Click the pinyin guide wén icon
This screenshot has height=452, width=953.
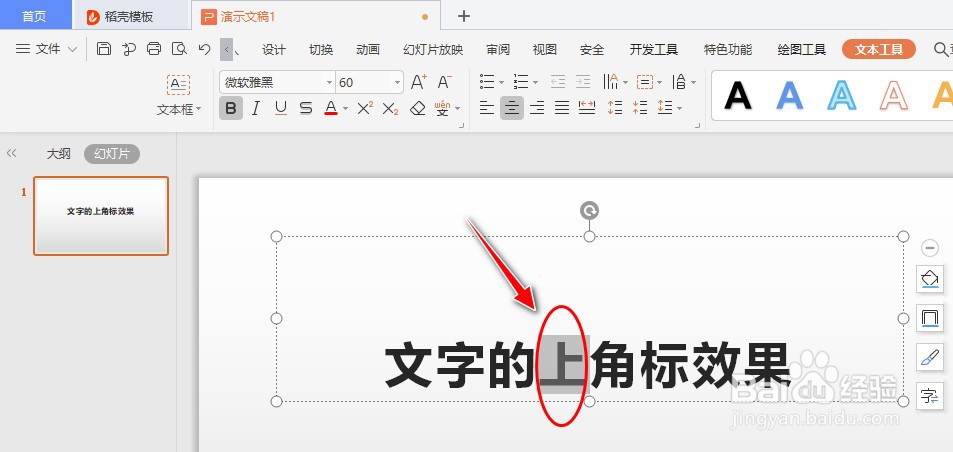442,109
